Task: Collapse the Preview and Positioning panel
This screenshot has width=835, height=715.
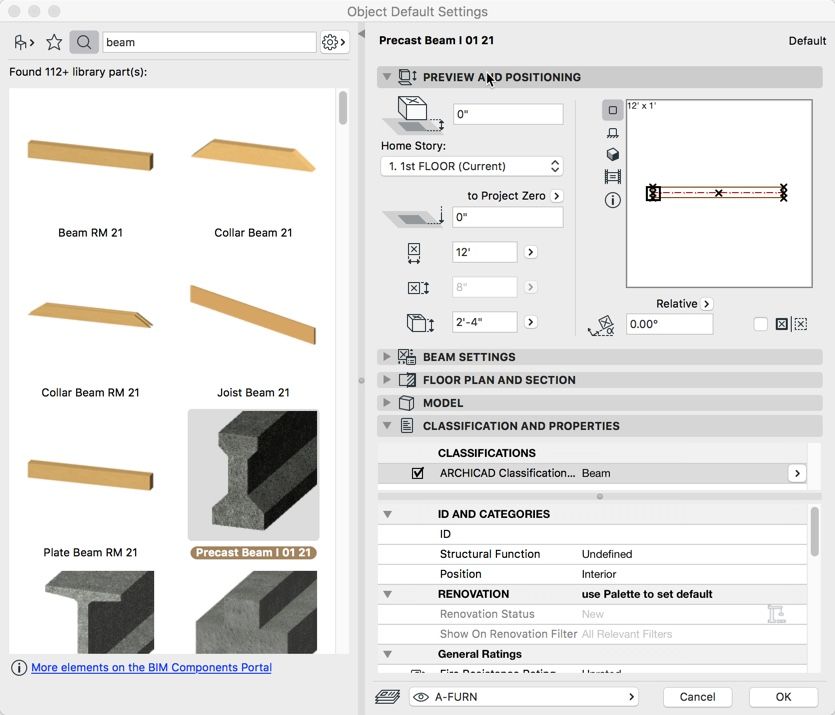Action: (387, 77)
